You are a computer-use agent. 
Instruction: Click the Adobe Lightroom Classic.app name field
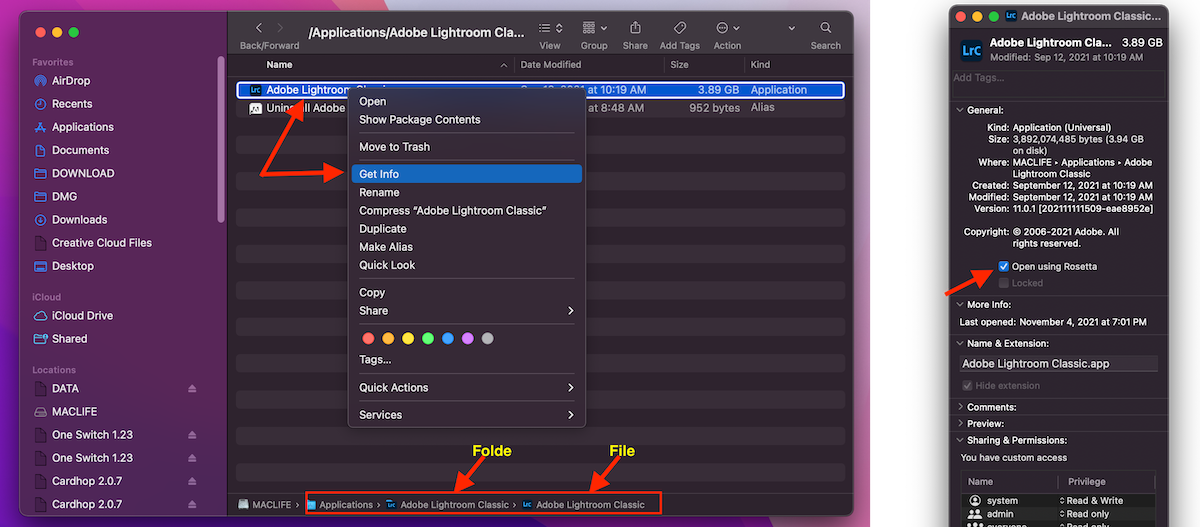[x=1057, y=364]
